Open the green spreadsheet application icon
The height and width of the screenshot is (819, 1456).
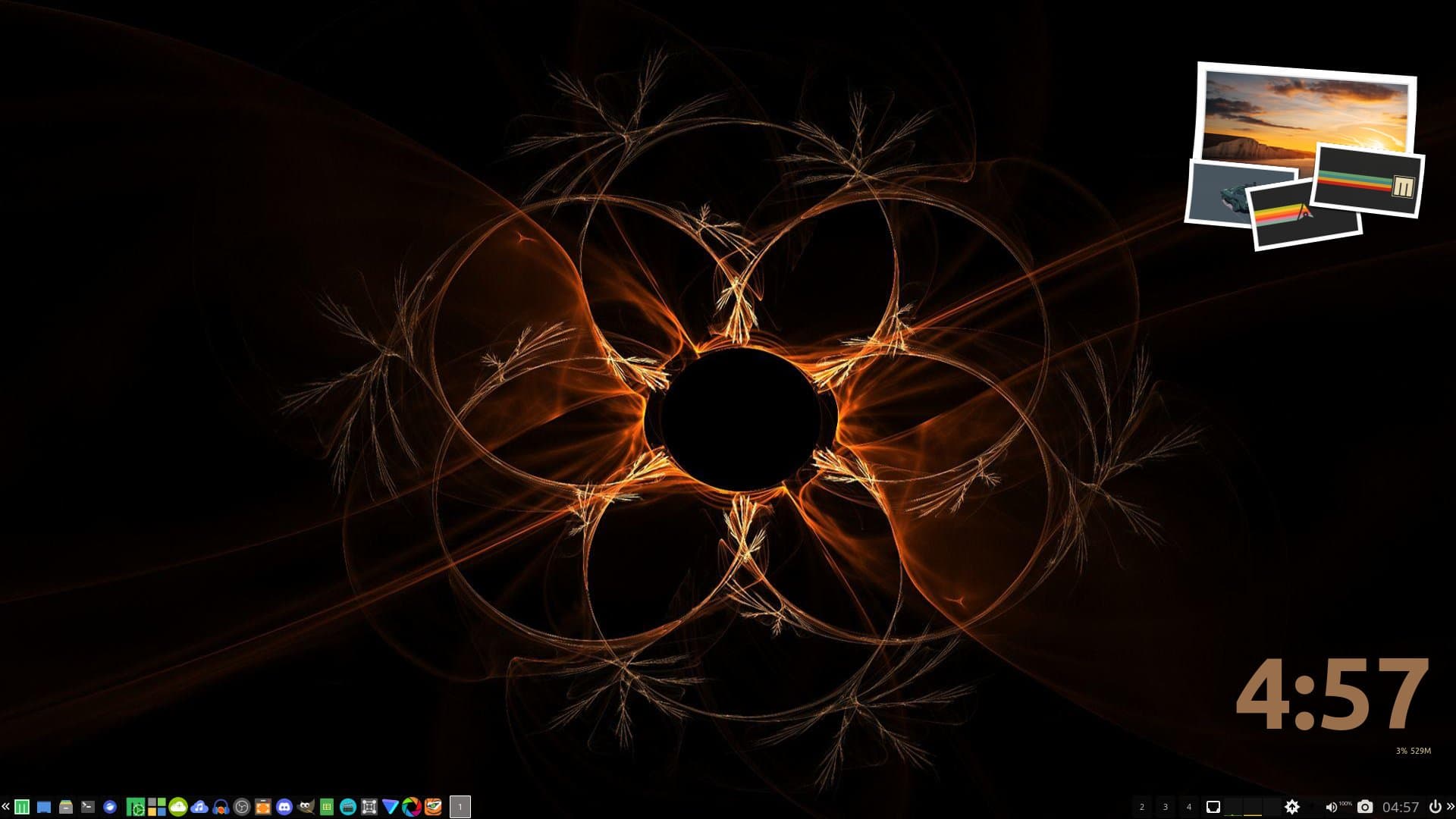(x=327, y=807)
